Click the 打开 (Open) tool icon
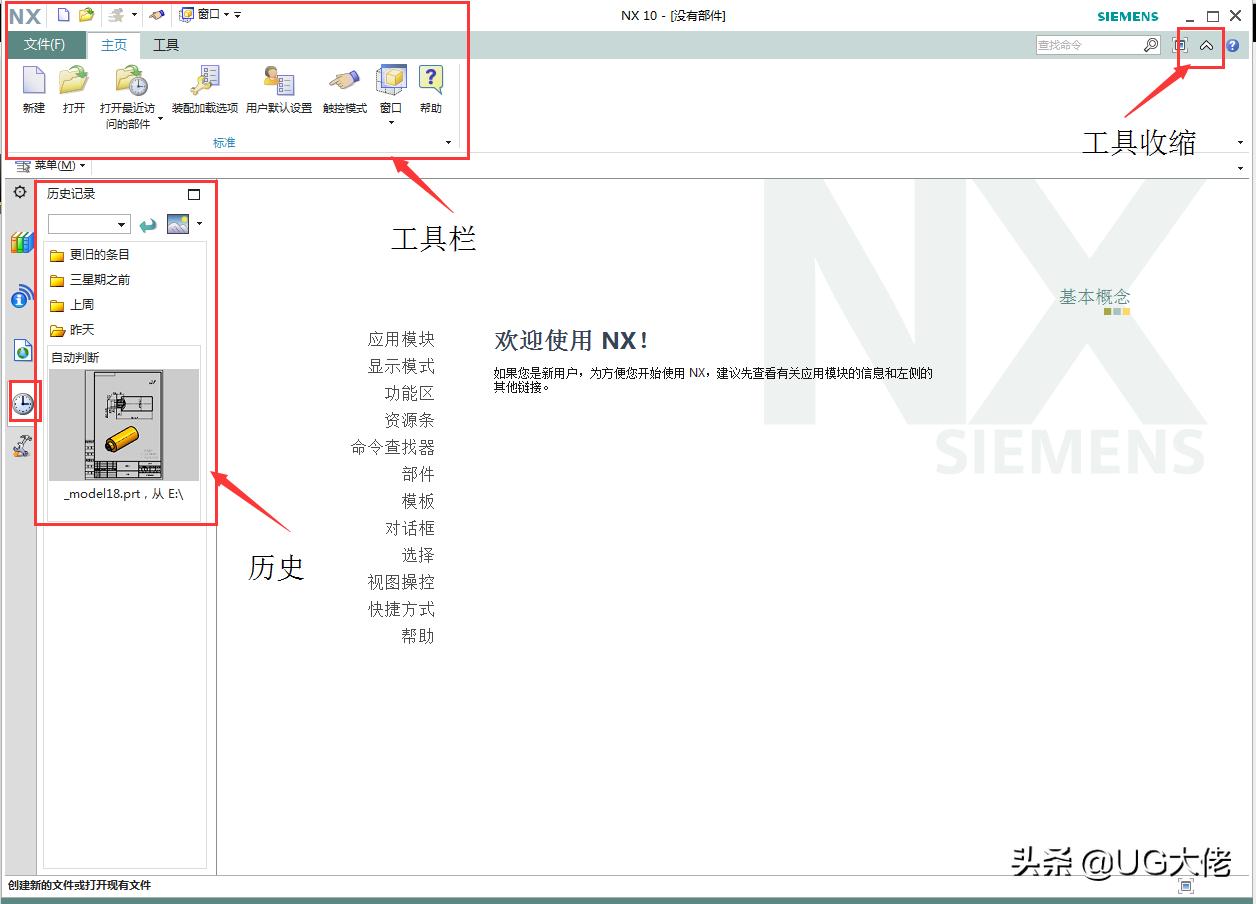1256x904 pixels. tap(73, 90)
